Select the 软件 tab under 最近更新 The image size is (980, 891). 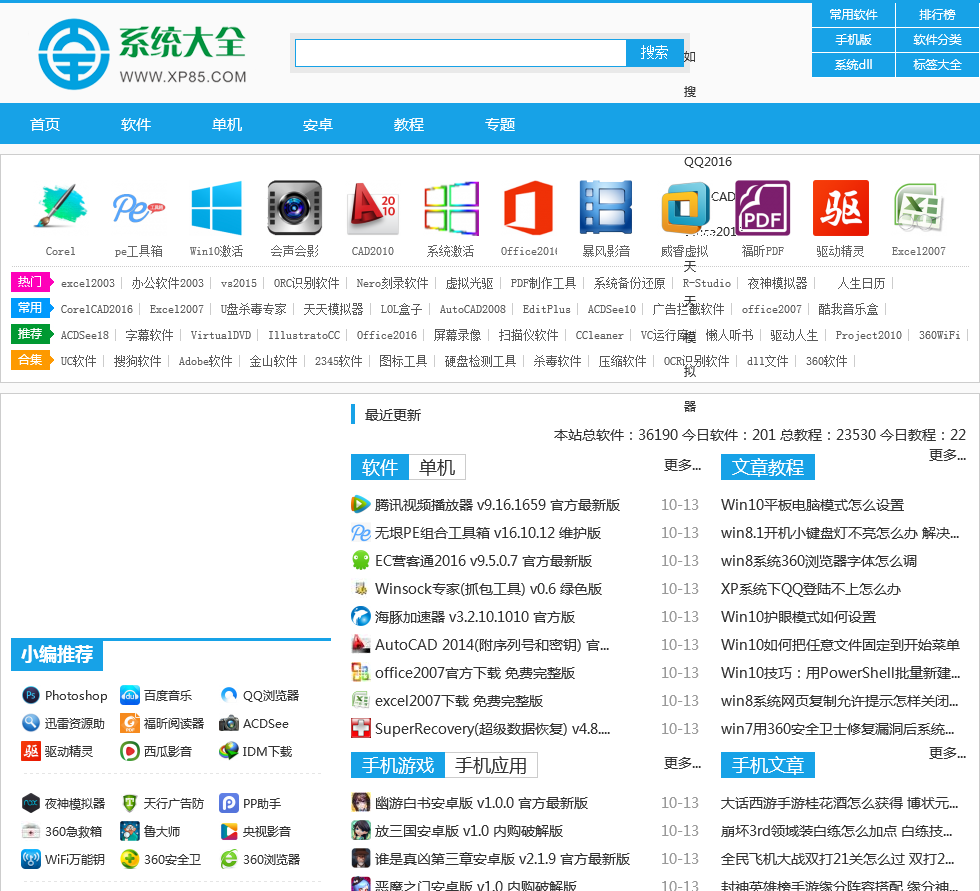point(380,467)
